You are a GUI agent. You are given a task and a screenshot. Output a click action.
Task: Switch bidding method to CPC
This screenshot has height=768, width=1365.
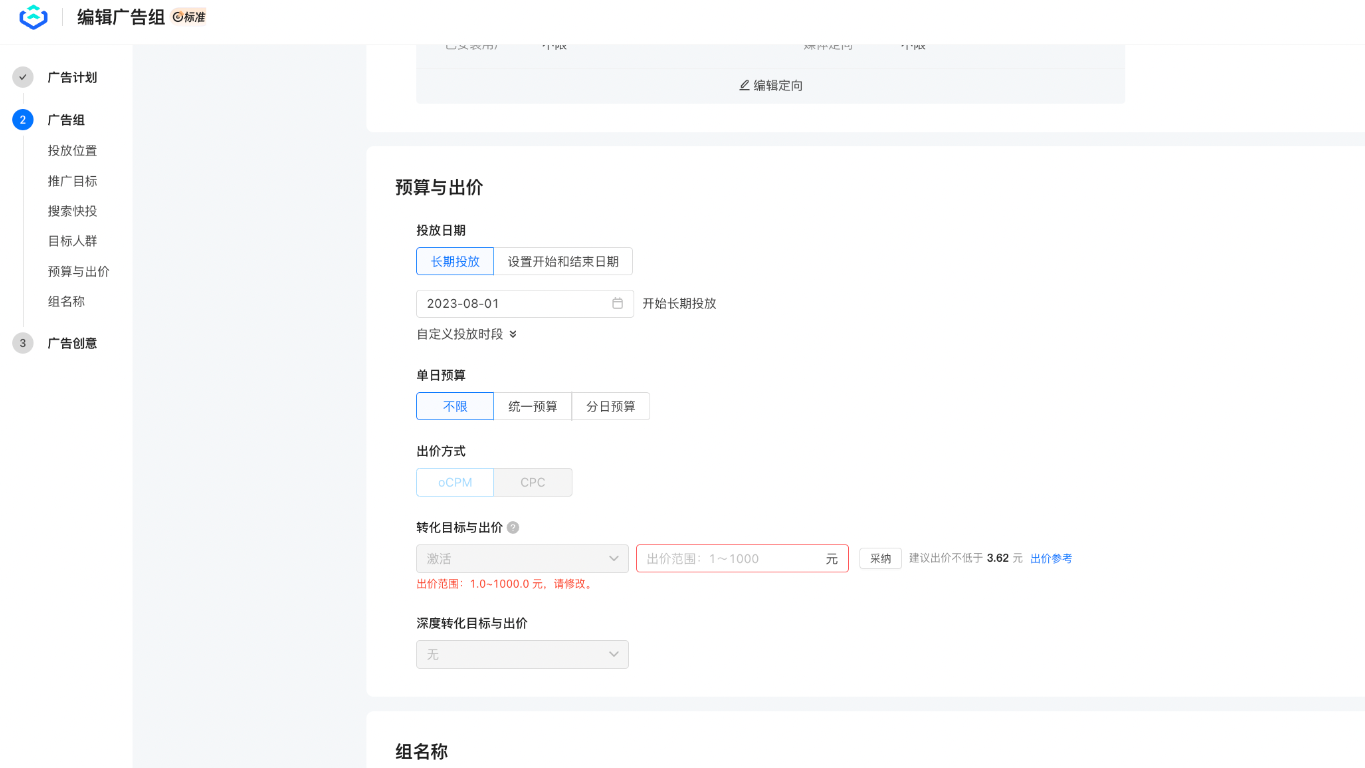point(532,482)
